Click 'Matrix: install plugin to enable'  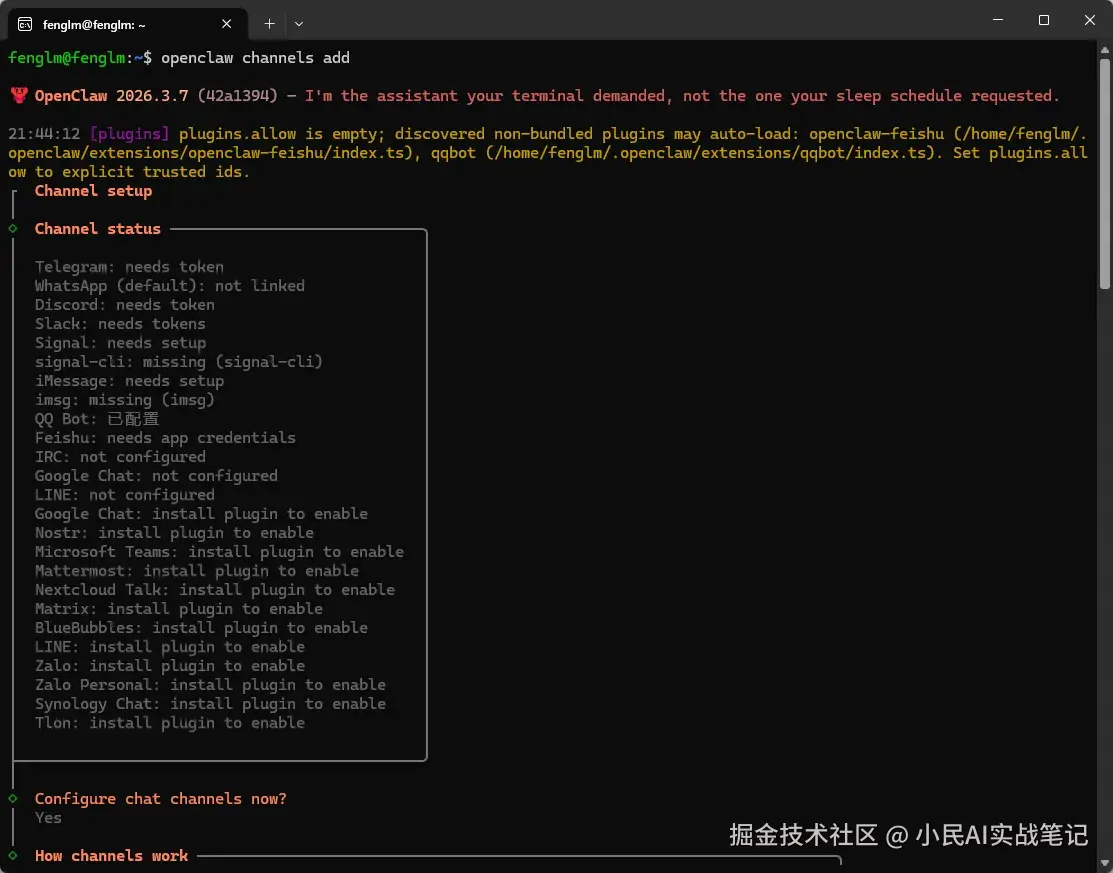tap(179, 609)
